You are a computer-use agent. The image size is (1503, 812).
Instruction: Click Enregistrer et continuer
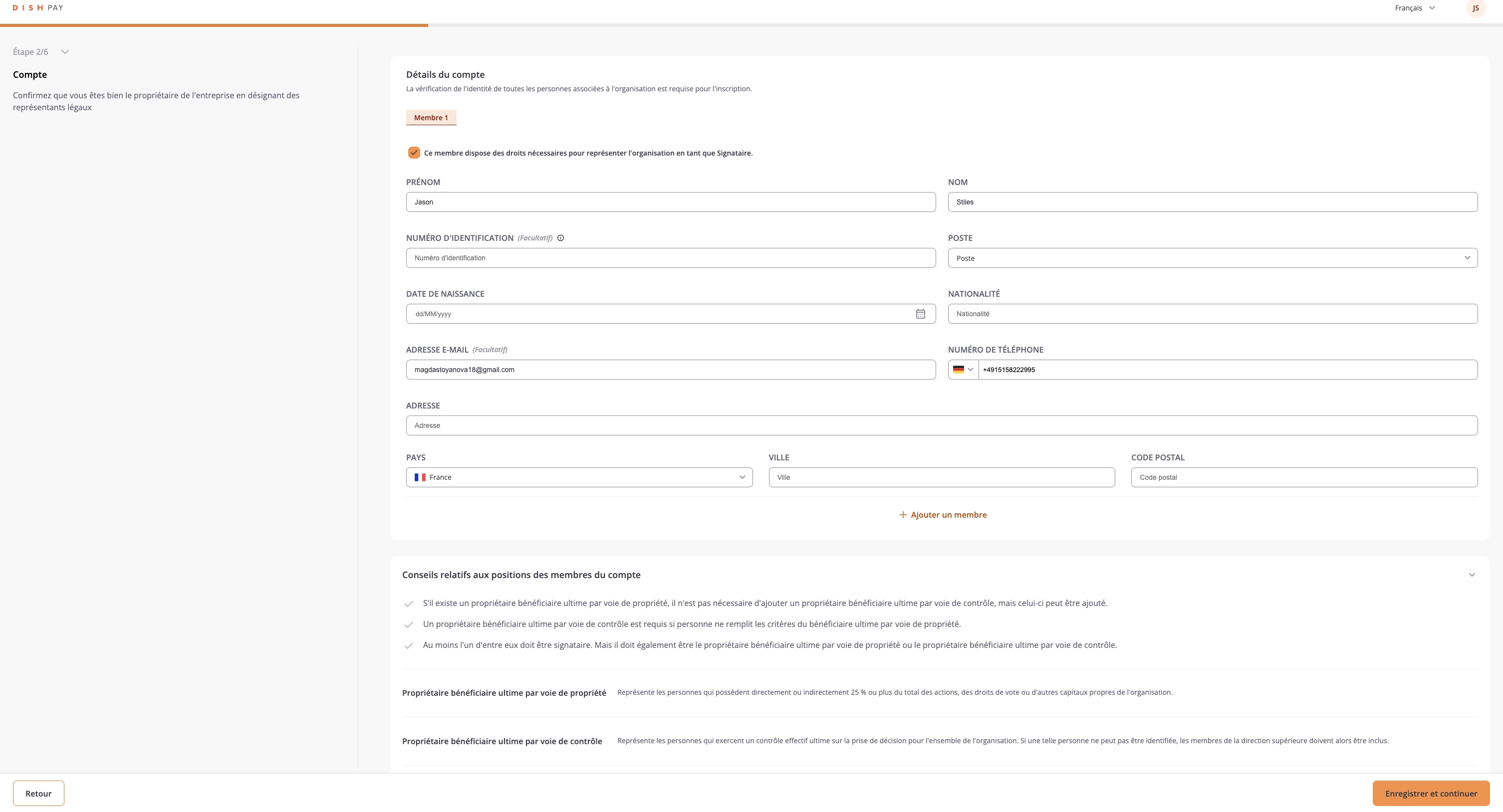pyautogui.click(x=1431, y=794)
